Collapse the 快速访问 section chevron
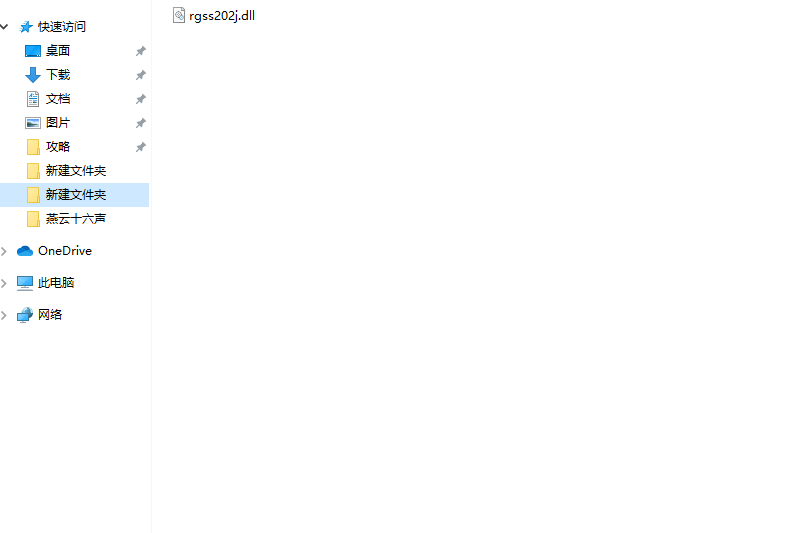812x533 pixels. tap(5, 26)
